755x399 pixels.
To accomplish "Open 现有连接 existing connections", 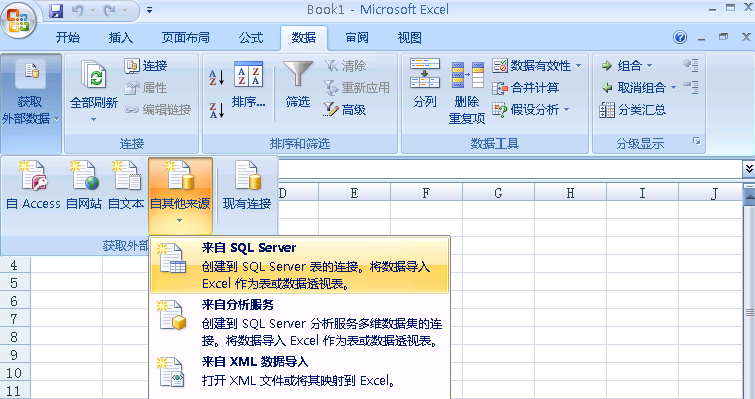I will (x=247, y=186).
